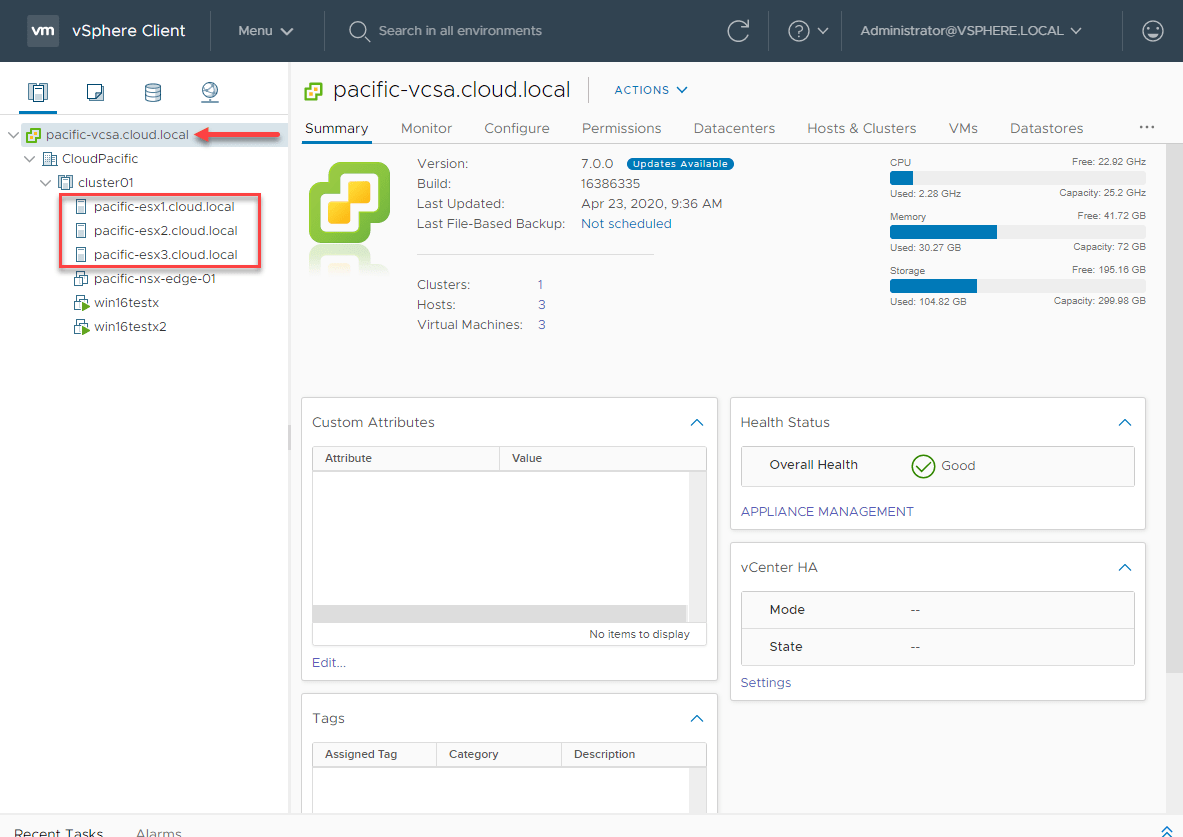
Task: Click Edit... under Custom Attributes
Action: tap(329, 663)
